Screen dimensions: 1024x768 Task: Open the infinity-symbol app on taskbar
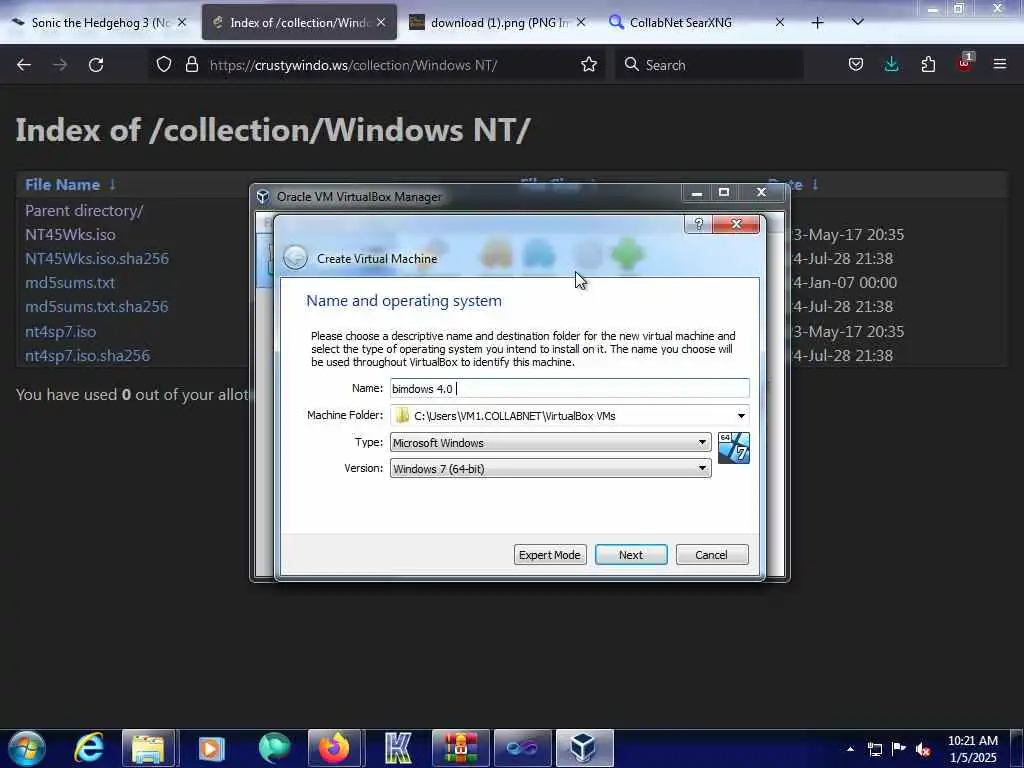click(x=522, y=748)
